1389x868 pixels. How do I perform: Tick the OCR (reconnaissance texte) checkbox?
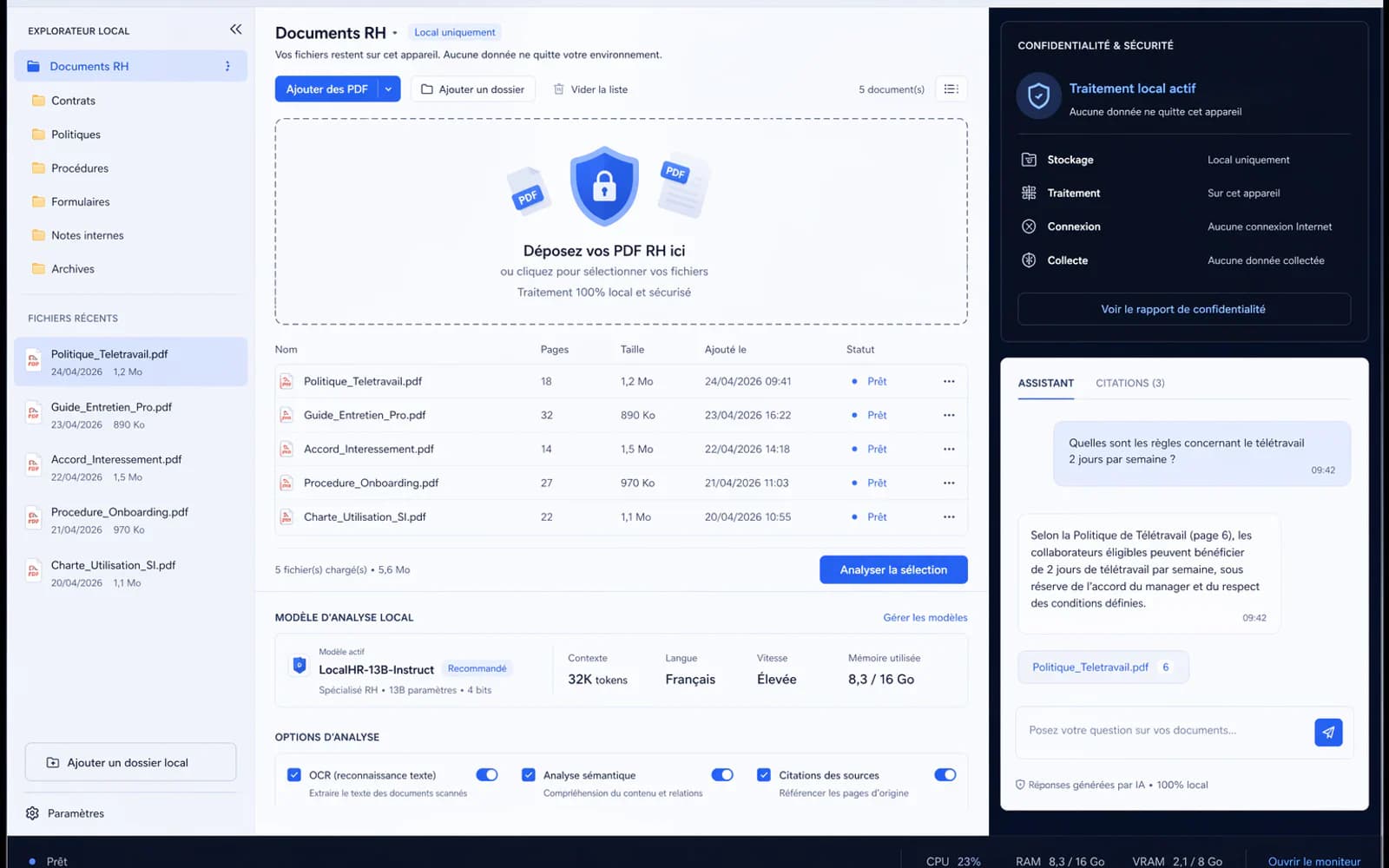click(x=294, y=775)
